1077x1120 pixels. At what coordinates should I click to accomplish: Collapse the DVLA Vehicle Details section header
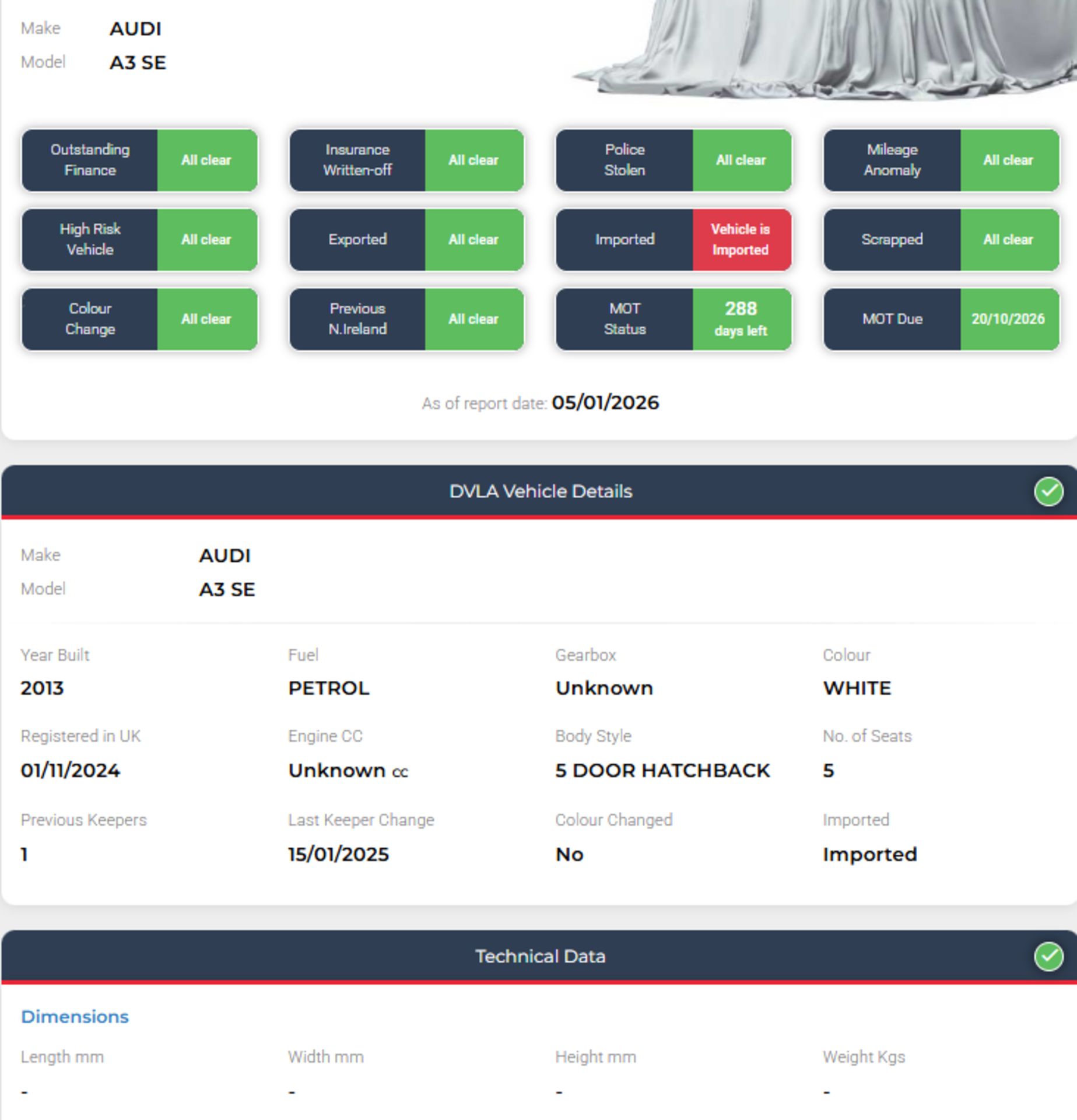(x=540, y=491)
